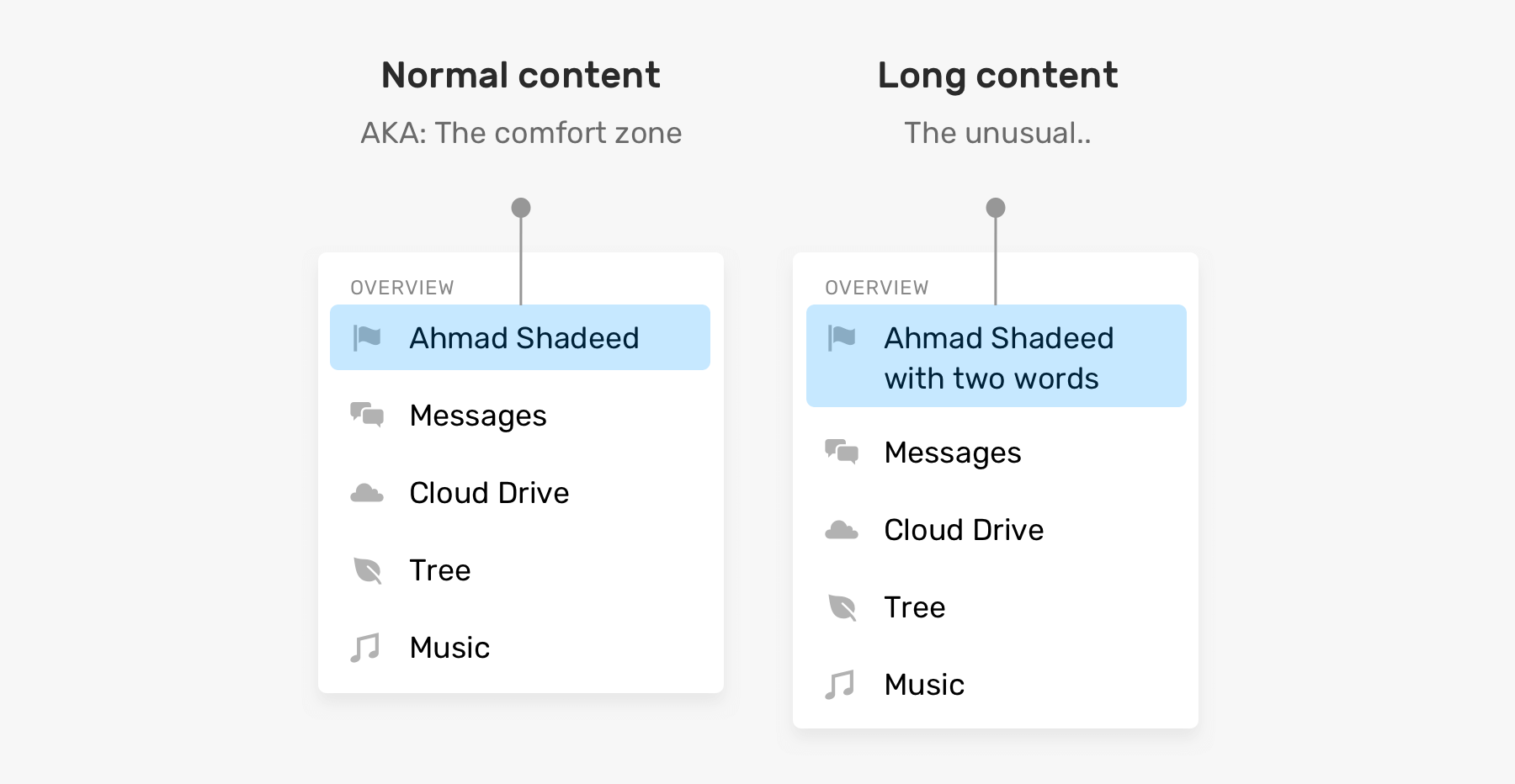
Task: Select the music note icon in the right card
Action: click(x=841, y=684)
